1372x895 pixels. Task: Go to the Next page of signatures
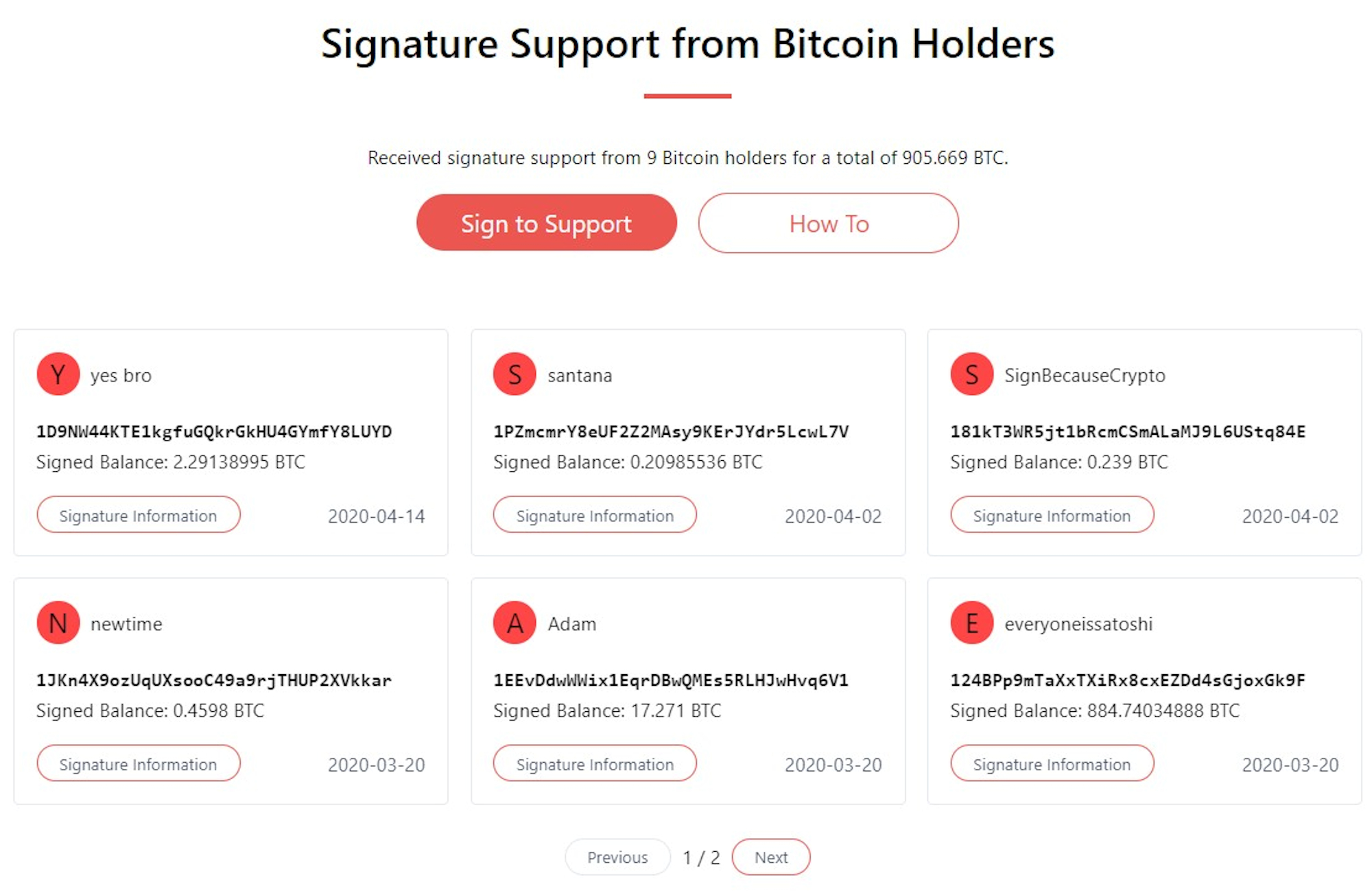coord(771,857)
